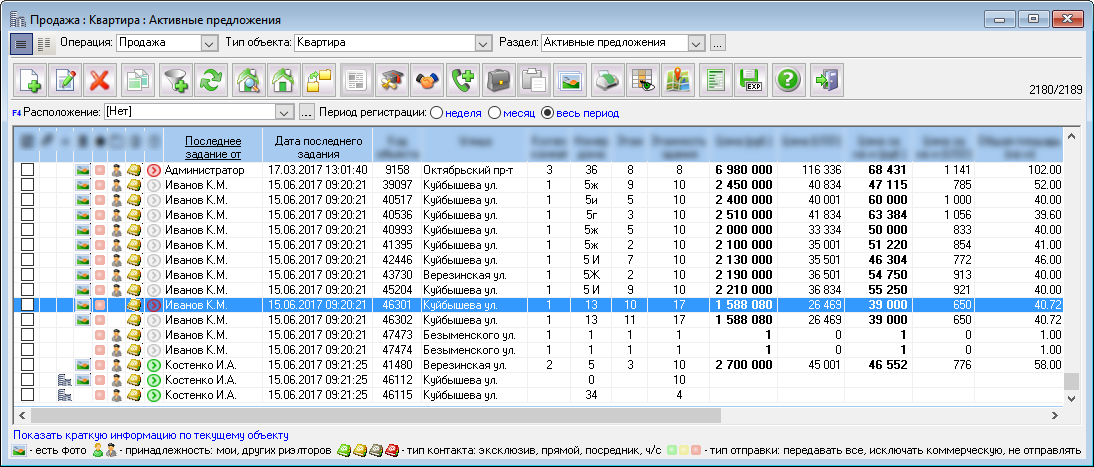Screen dimensions: 1094x467
Task: Open the Расположение dropdown
Action: (285, 112)
